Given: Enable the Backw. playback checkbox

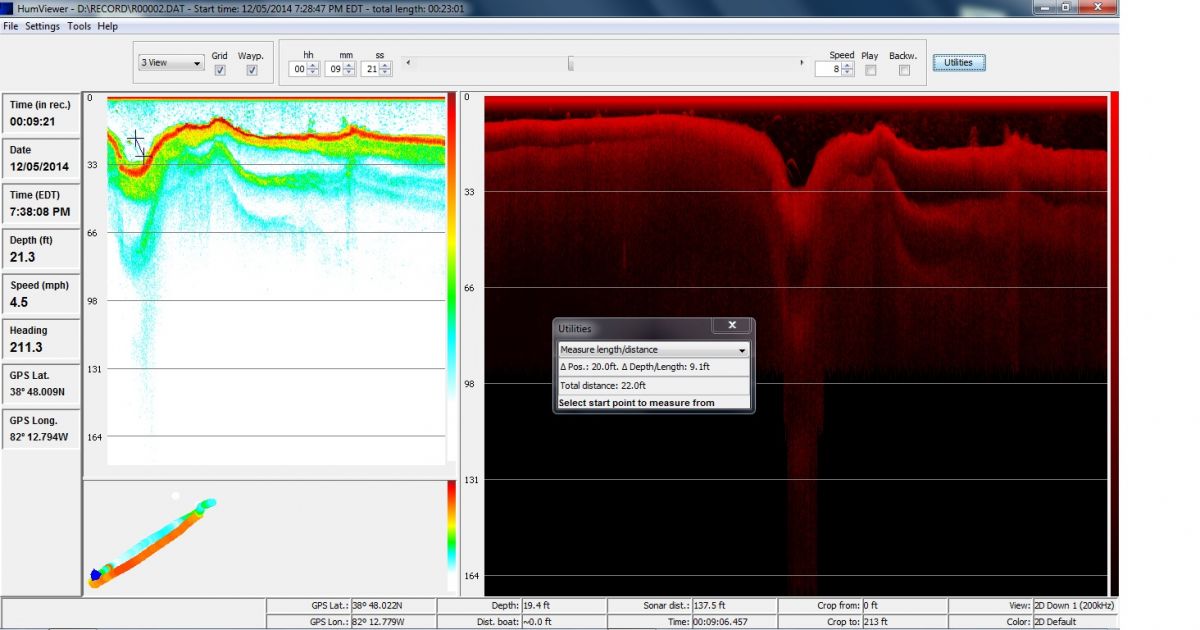Looking at the screenshot, I should click(904, 70).
